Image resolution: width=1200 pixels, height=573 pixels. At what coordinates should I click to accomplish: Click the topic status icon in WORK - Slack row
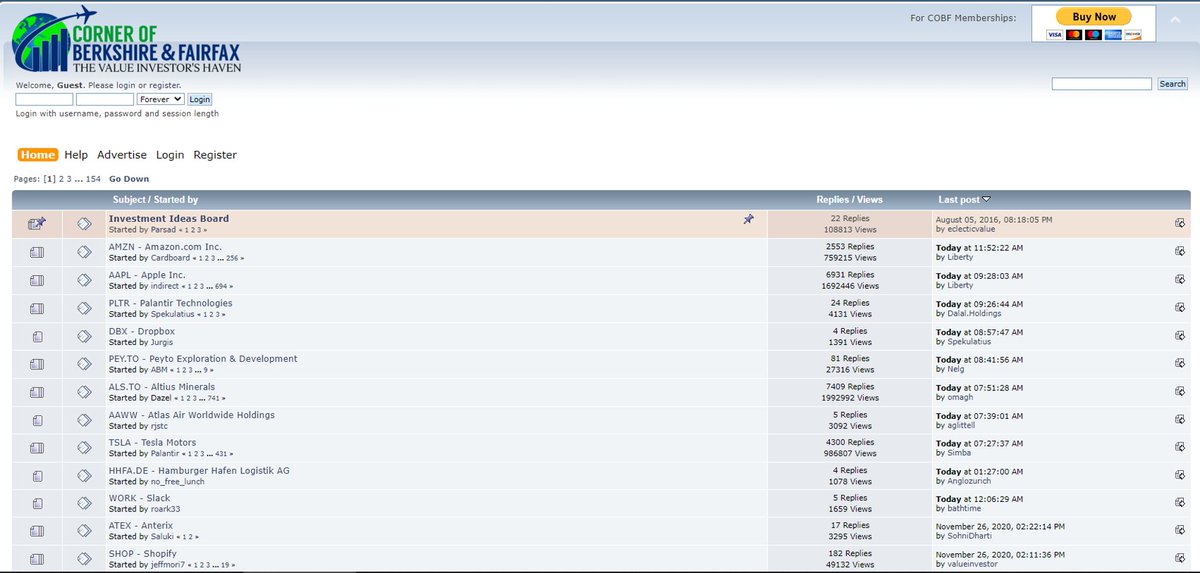[37, 504]
